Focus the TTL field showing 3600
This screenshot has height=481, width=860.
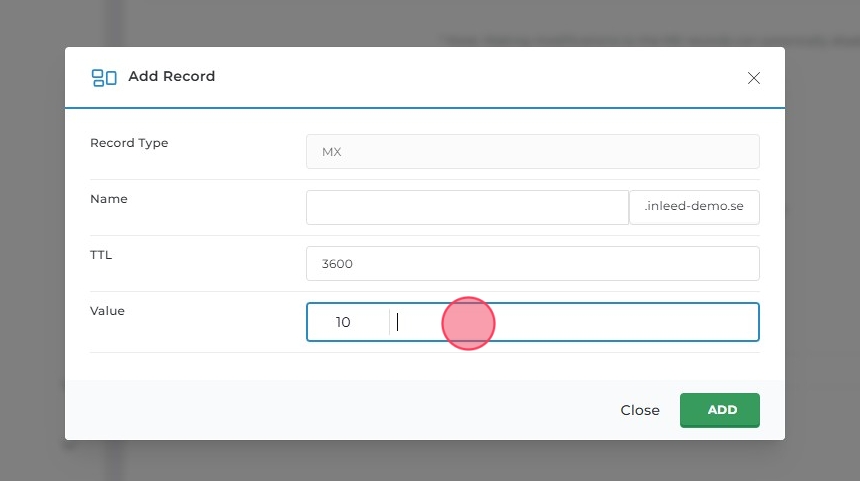(532, 264)
